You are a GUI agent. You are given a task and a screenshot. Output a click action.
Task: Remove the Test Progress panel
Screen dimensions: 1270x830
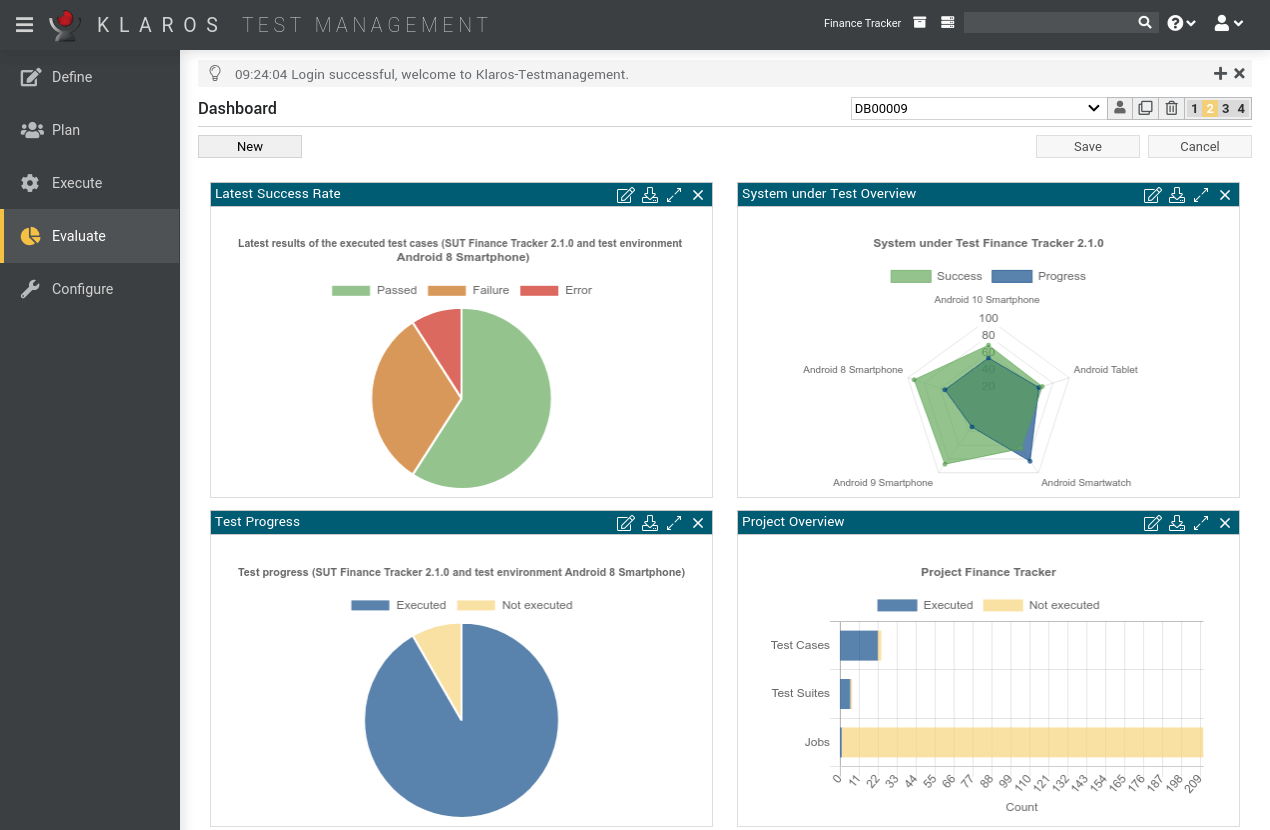698,523
